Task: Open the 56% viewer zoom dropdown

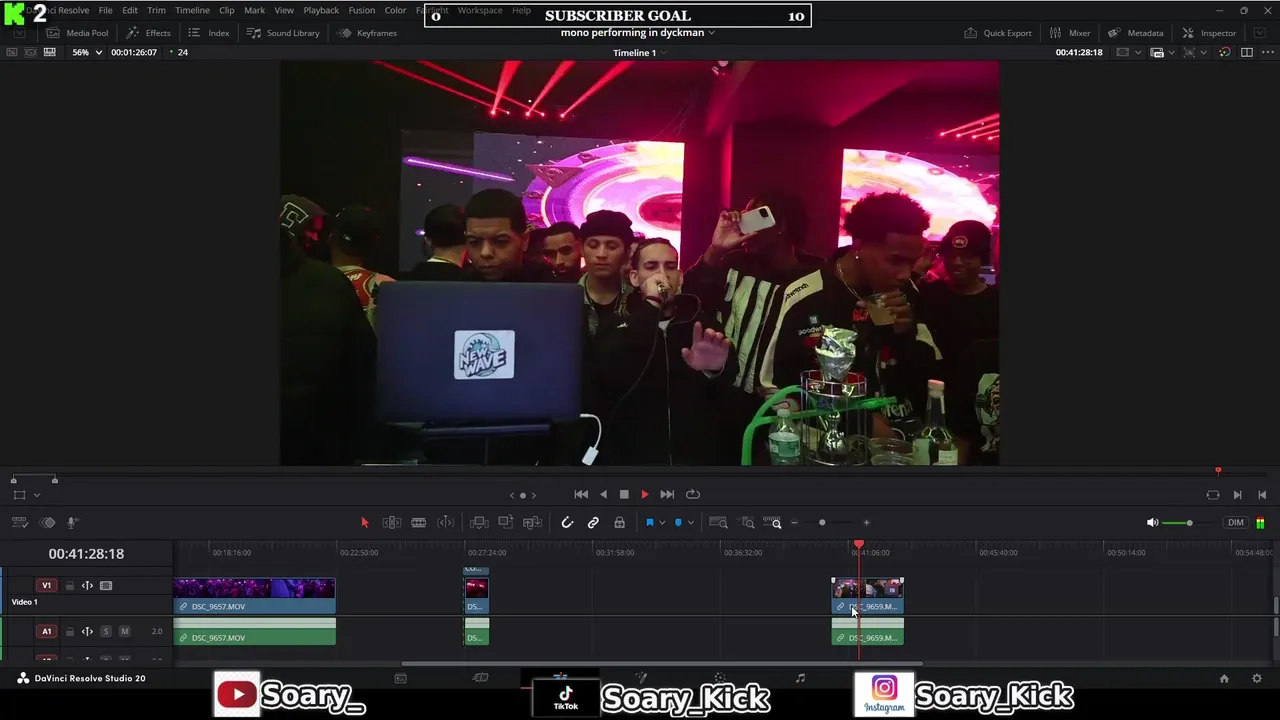Action: click(x=86, y=52)
